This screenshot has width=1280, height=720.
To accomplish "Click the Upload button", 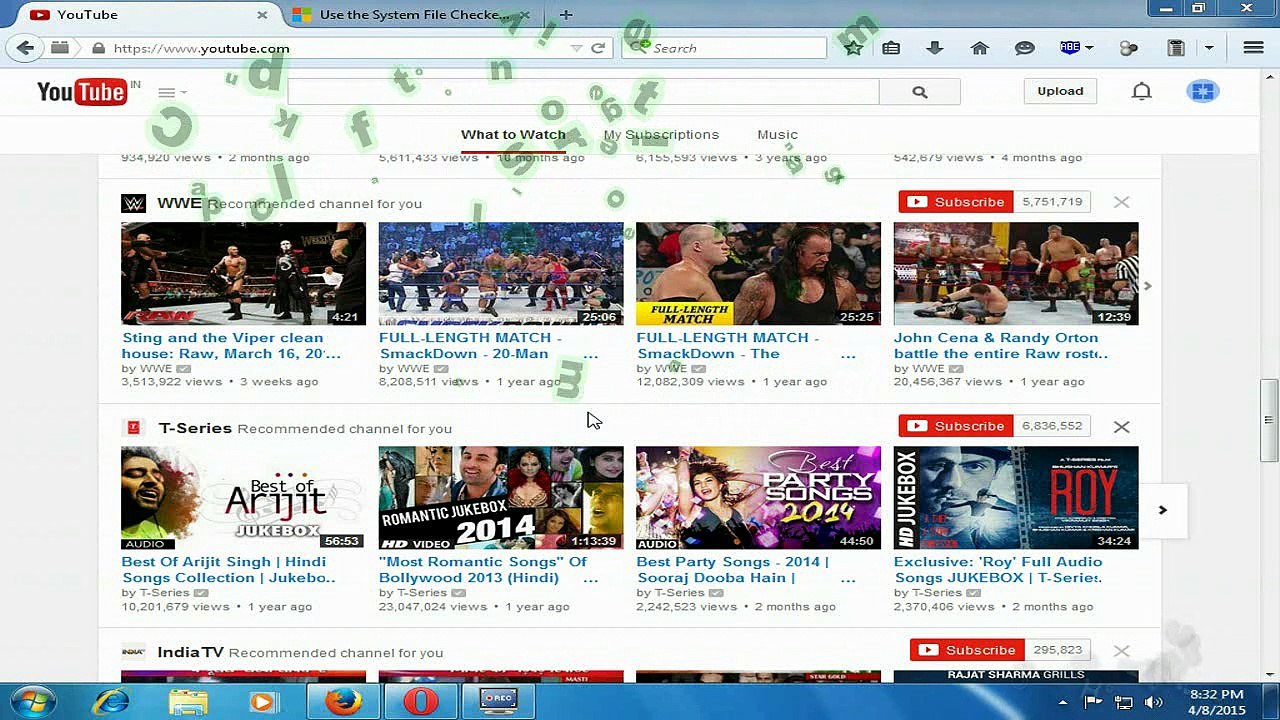I will click(x=1060, y=91).
